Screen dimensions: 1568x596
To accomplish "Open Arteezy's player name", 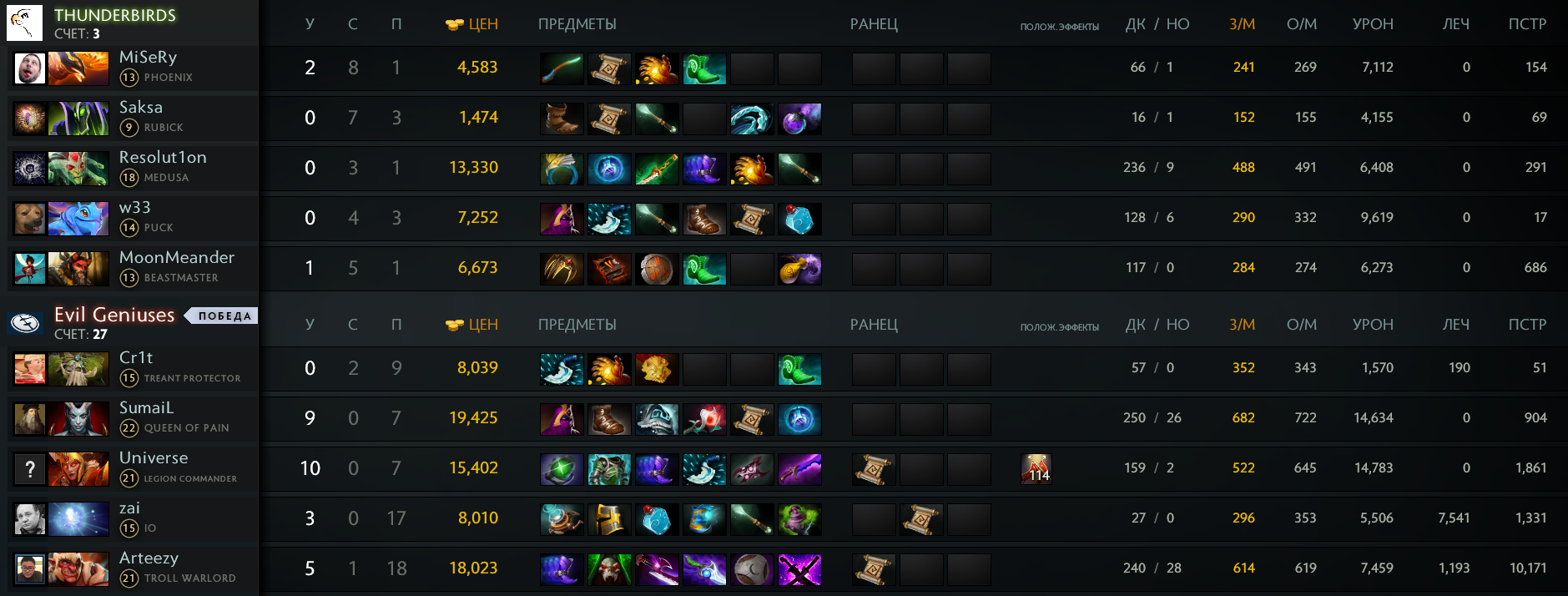I will [149, 558].
